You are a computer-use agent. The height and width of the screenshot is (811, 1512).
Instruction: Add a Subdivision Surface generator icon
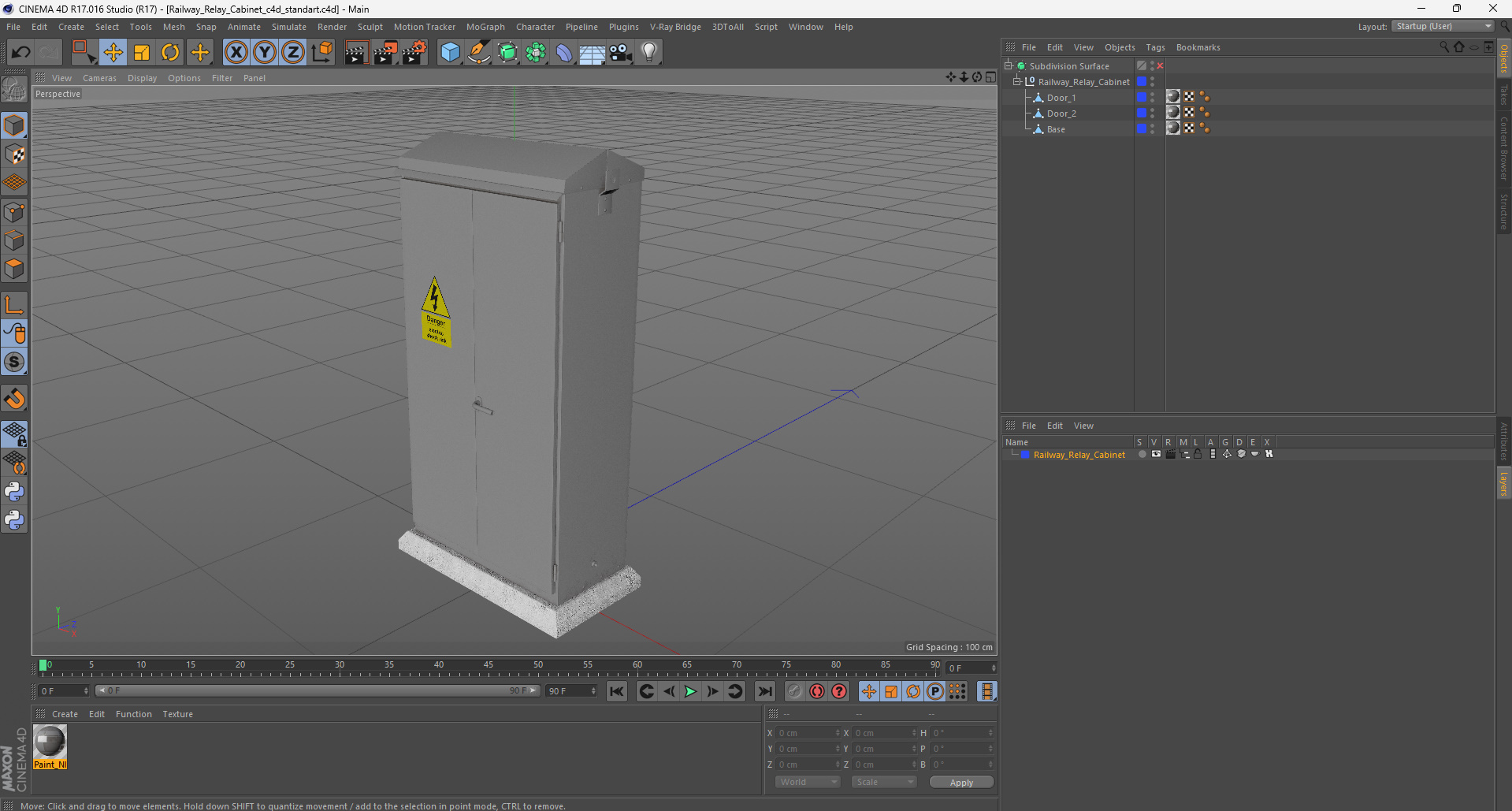507,53
